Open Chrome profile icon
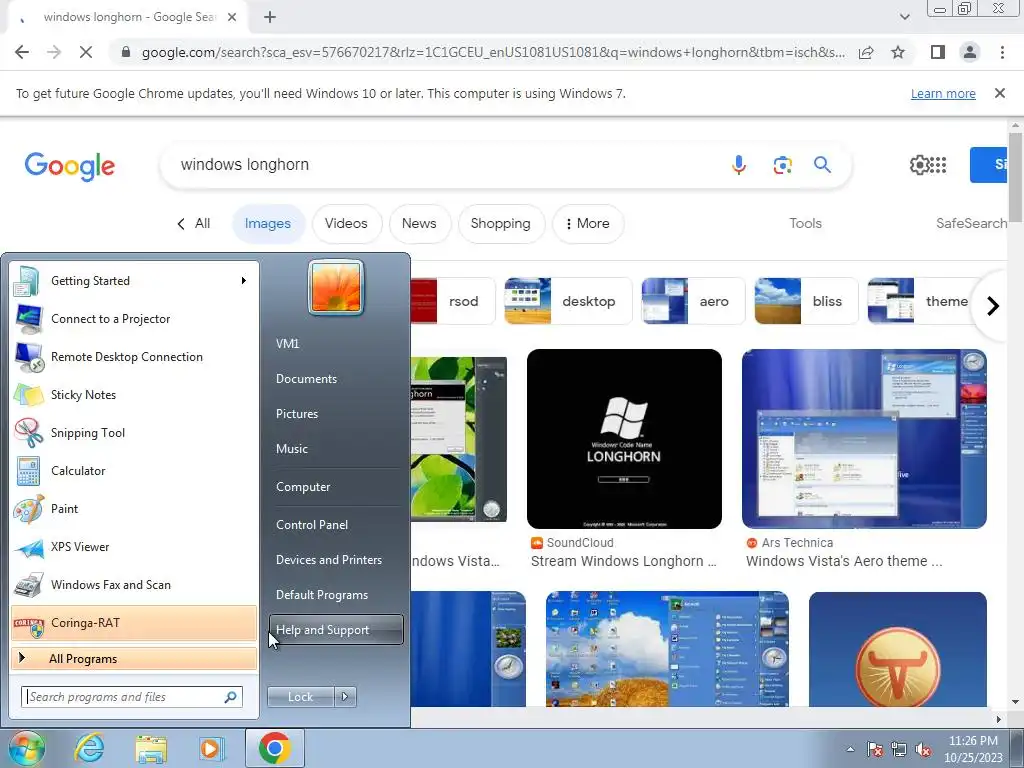1024x768 pixels. pyautogui.click(x=970, y=52)
